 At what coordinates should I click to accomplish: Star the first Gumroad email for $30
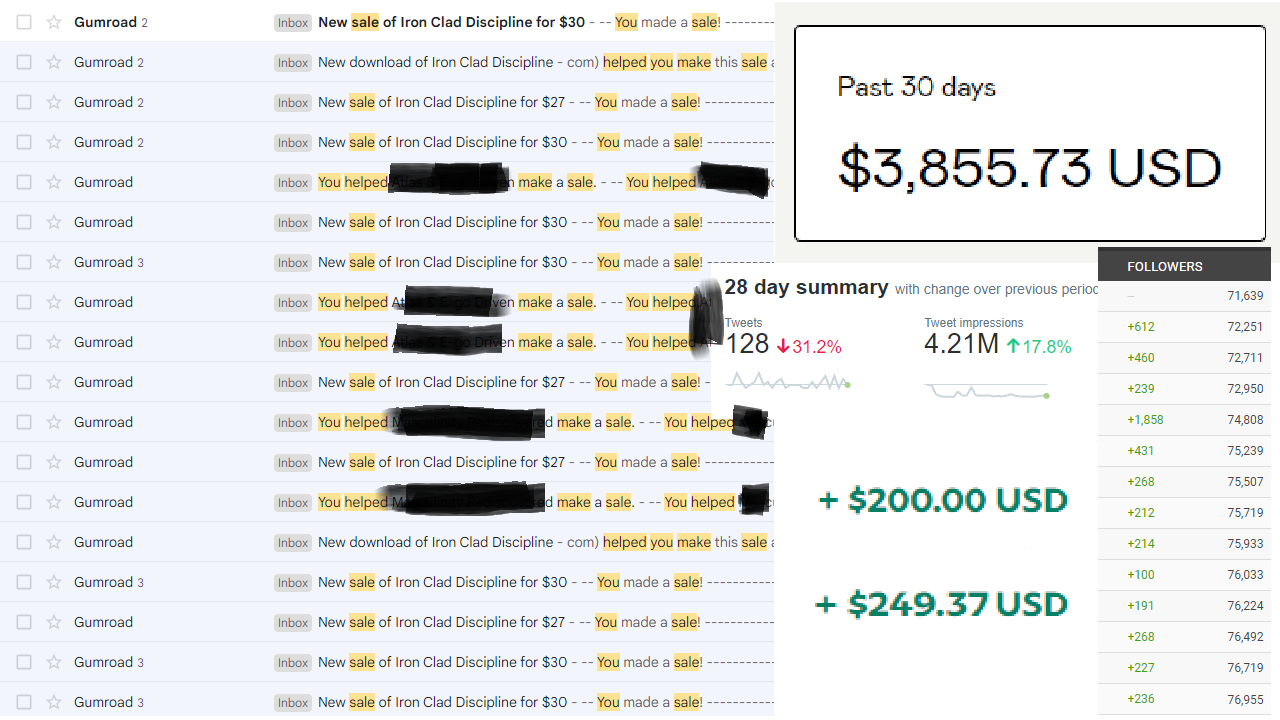[54, 22]
